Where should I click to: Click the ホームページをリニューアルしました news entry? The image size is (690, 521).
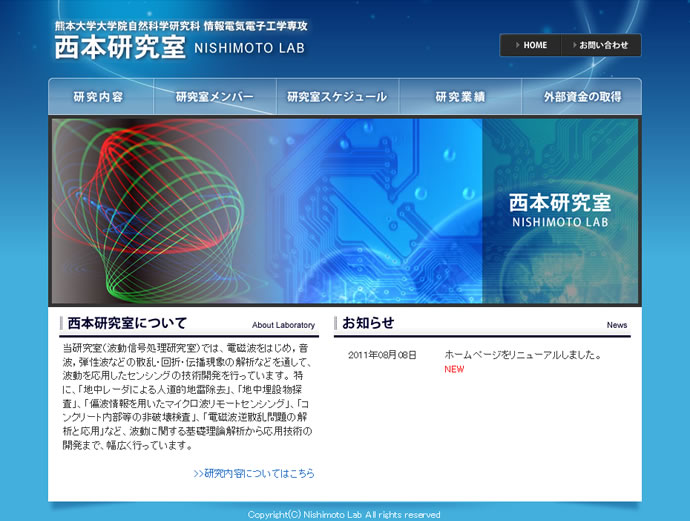coord(523,355)
